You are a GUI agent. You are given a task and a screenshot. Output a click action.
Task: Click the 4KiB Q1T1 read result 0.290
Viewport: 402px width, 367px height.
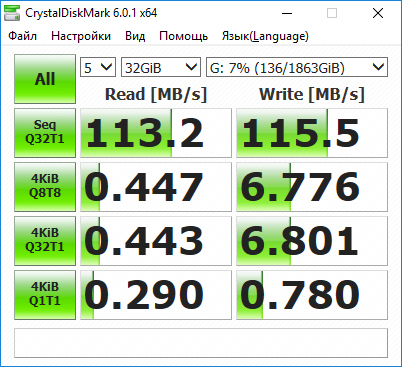(x=156, y=295)
